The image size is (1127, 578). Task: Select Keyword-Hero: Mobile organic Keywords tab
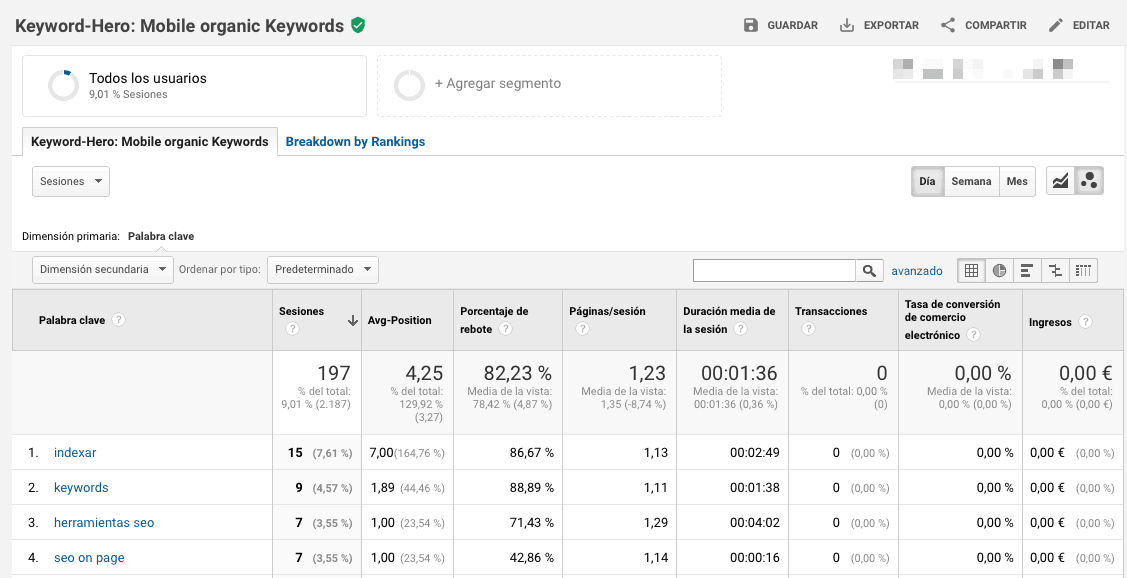click(150, 142)
